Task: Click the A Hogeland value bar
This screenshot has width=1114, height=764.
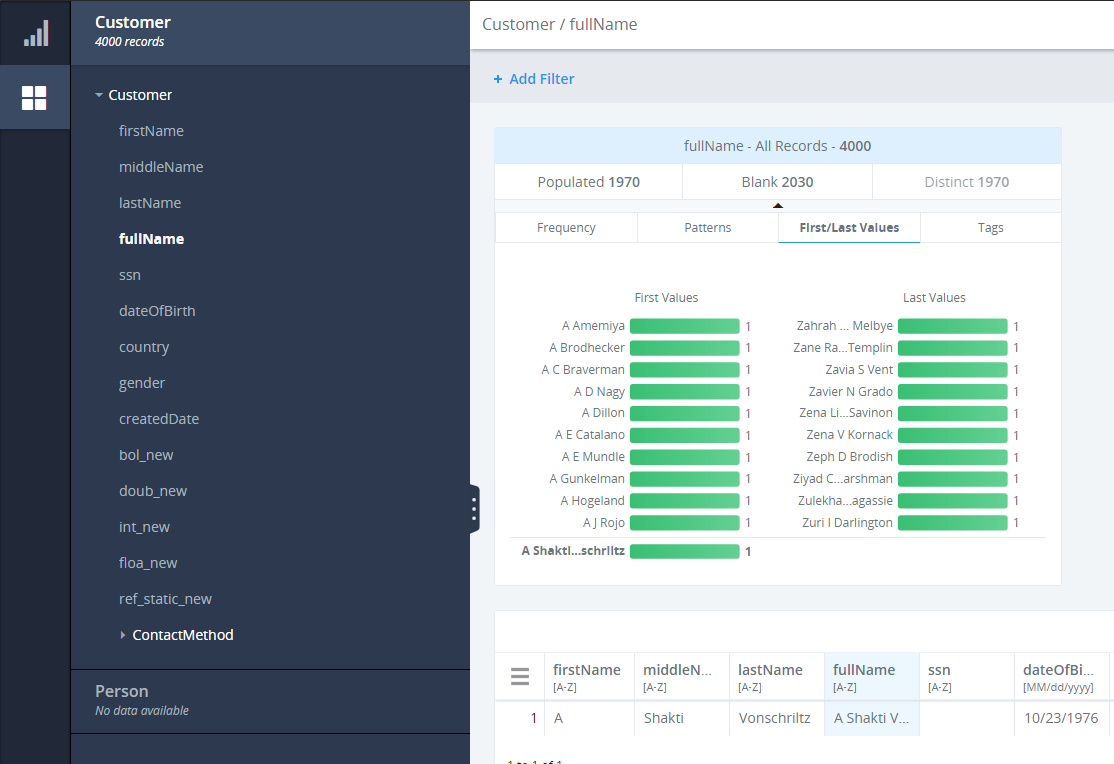Action: click(685, 501)
